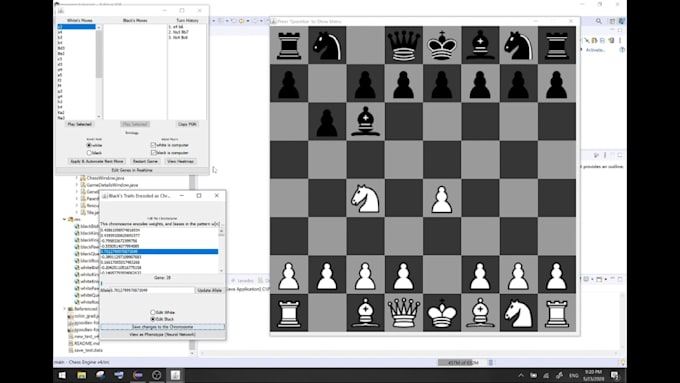Select the black knight on b8

click(327, 45)
